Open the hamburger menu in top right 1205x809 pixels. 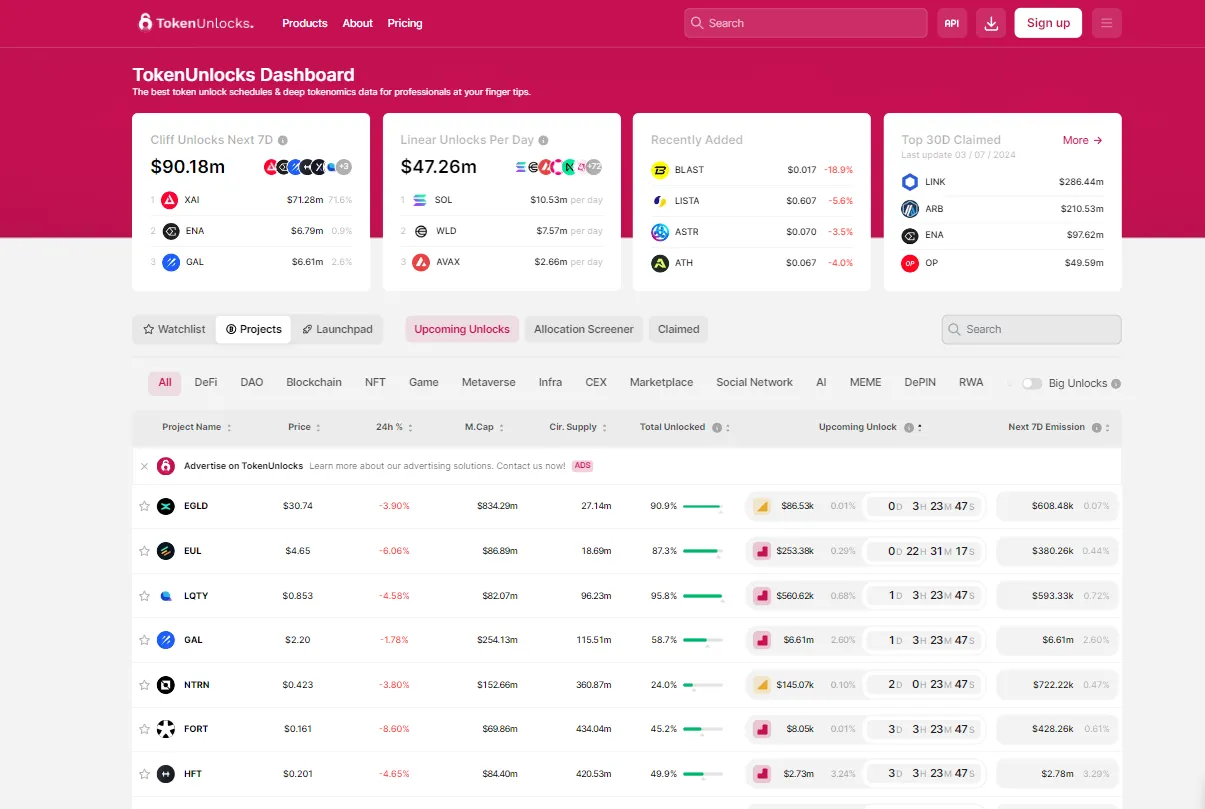click(x=1106, y=22)
